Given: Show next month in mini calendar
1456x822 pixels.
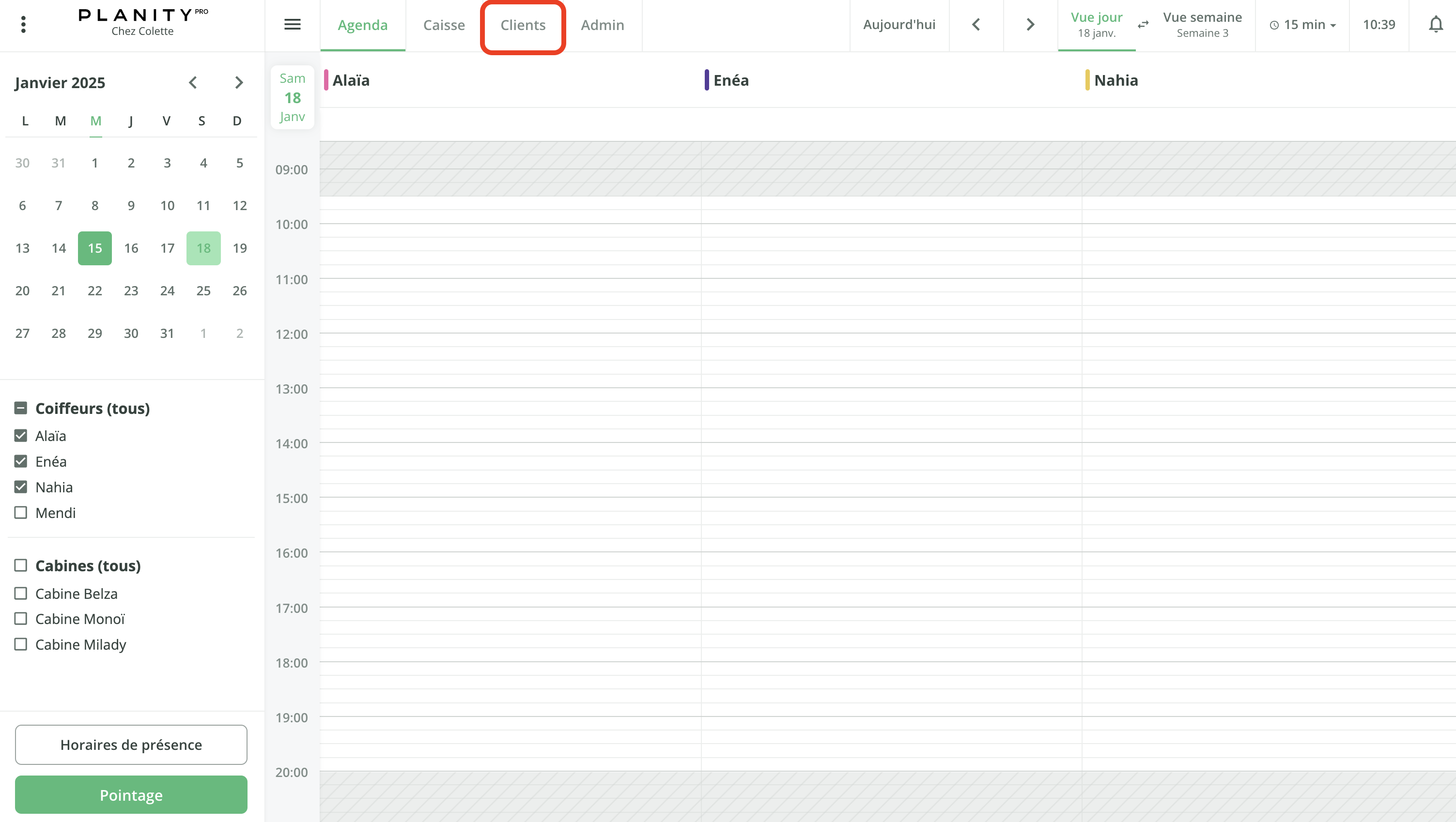Looking at the screenshot, I should (239, 82).
